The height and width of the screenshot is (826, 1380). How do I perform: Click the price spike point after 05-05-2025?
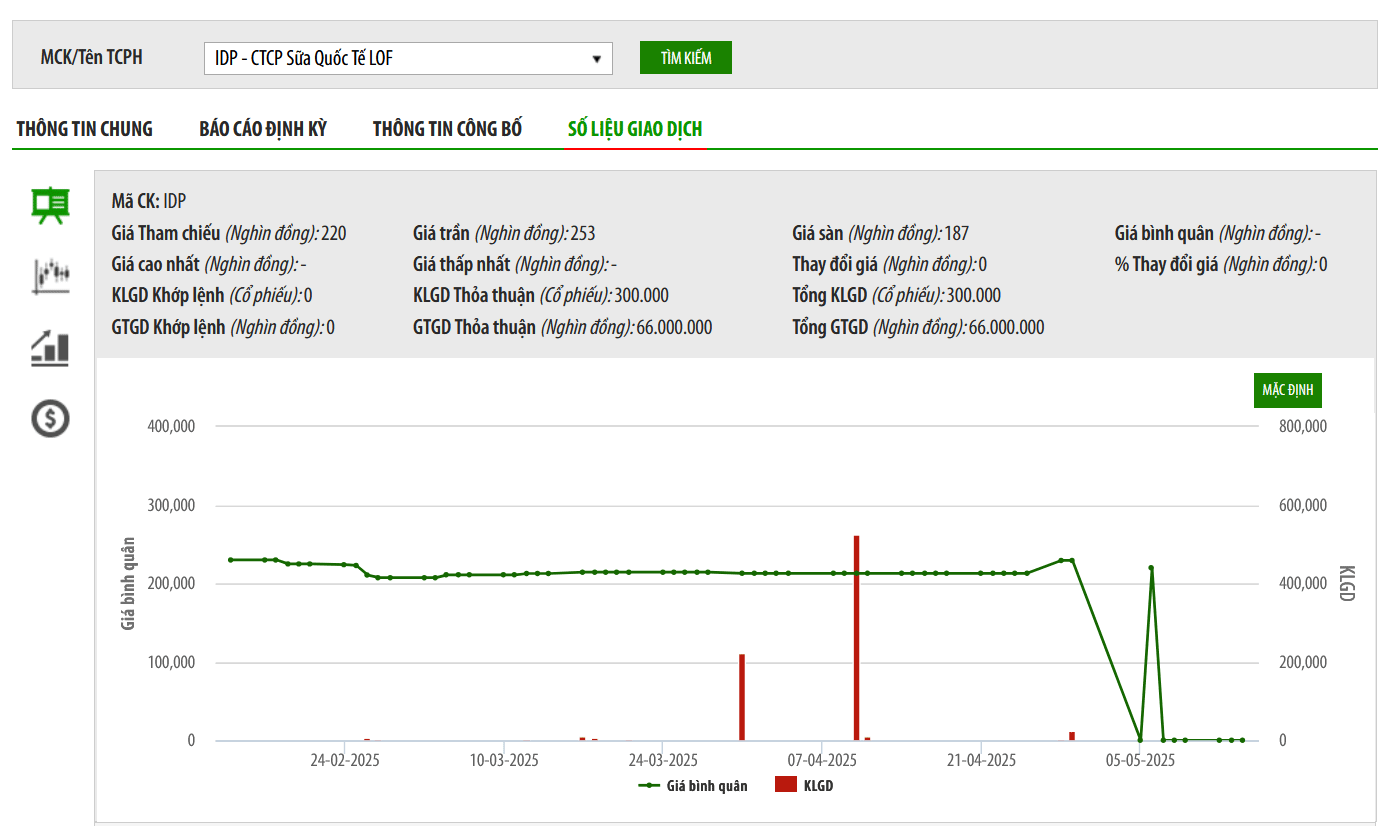[1151, 568]
